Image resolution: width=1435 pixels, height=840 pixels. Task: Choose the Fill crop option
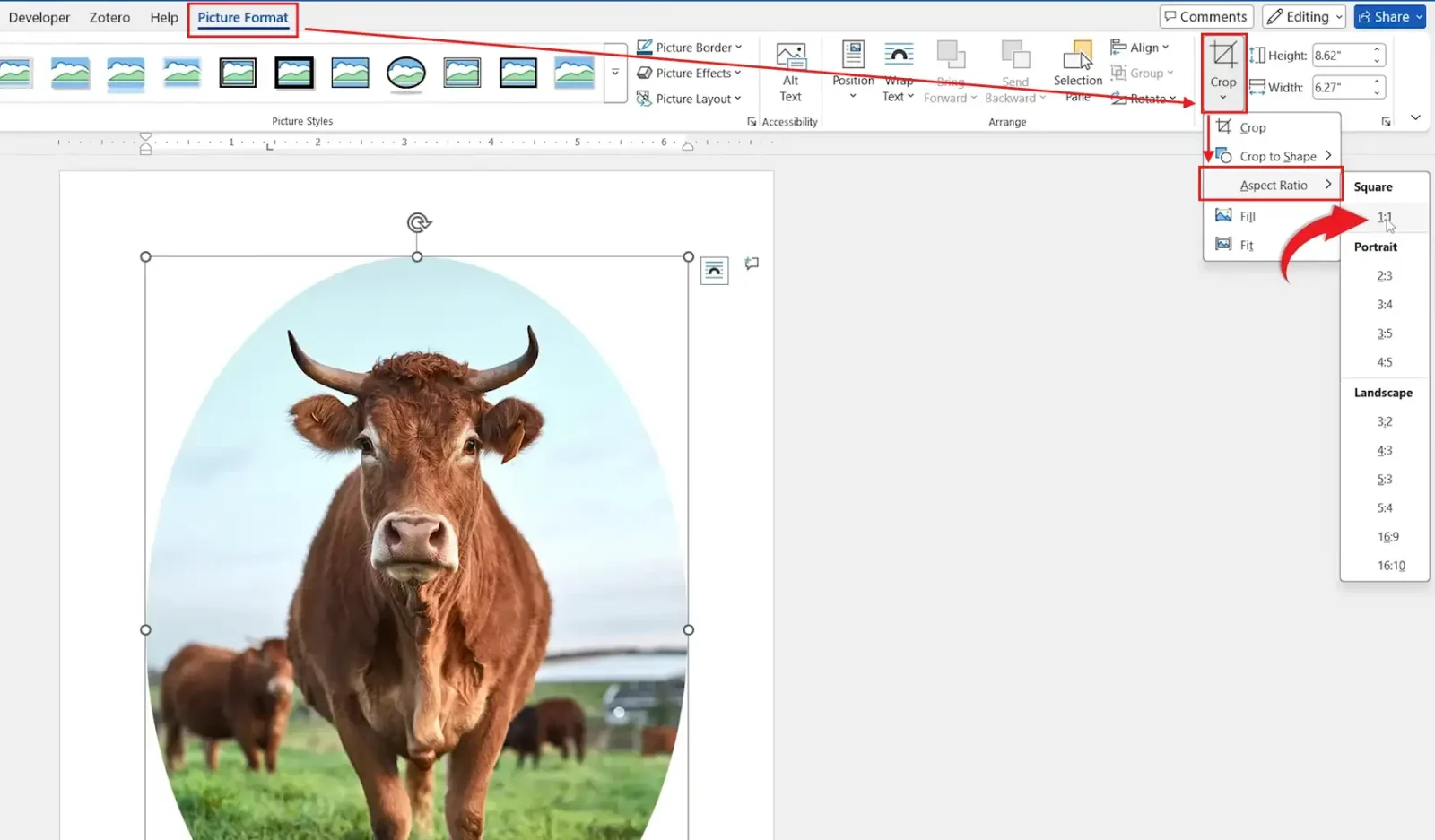[1272, 216]
